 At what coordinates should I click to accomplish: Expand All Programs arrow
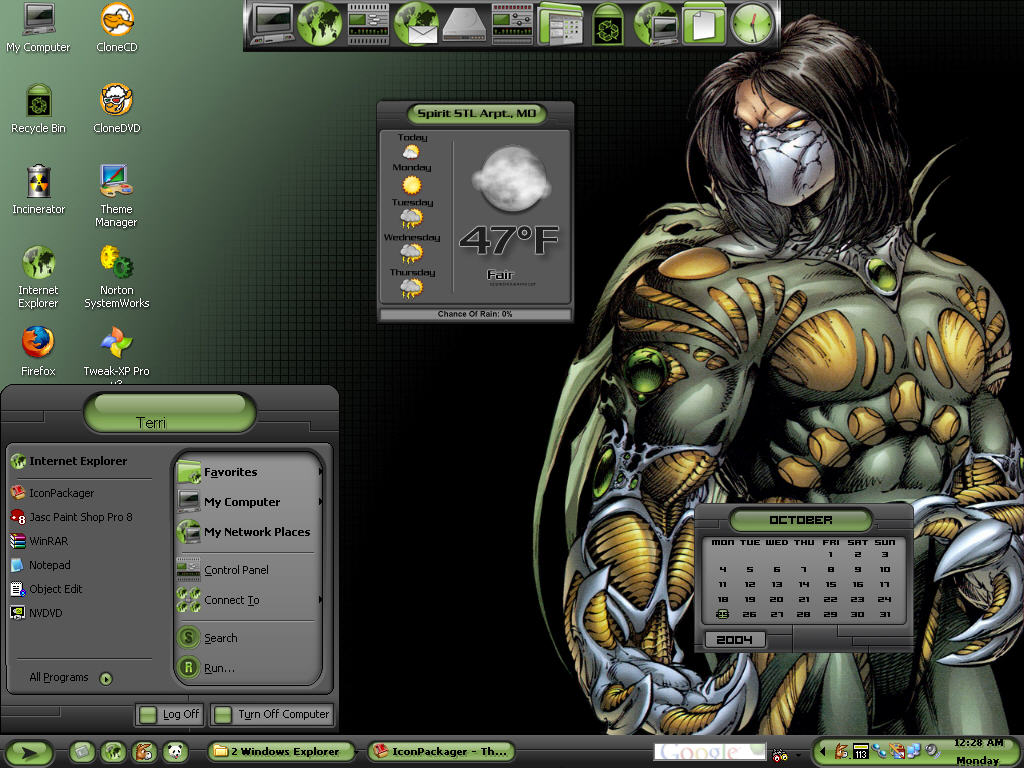click(106, 679)
